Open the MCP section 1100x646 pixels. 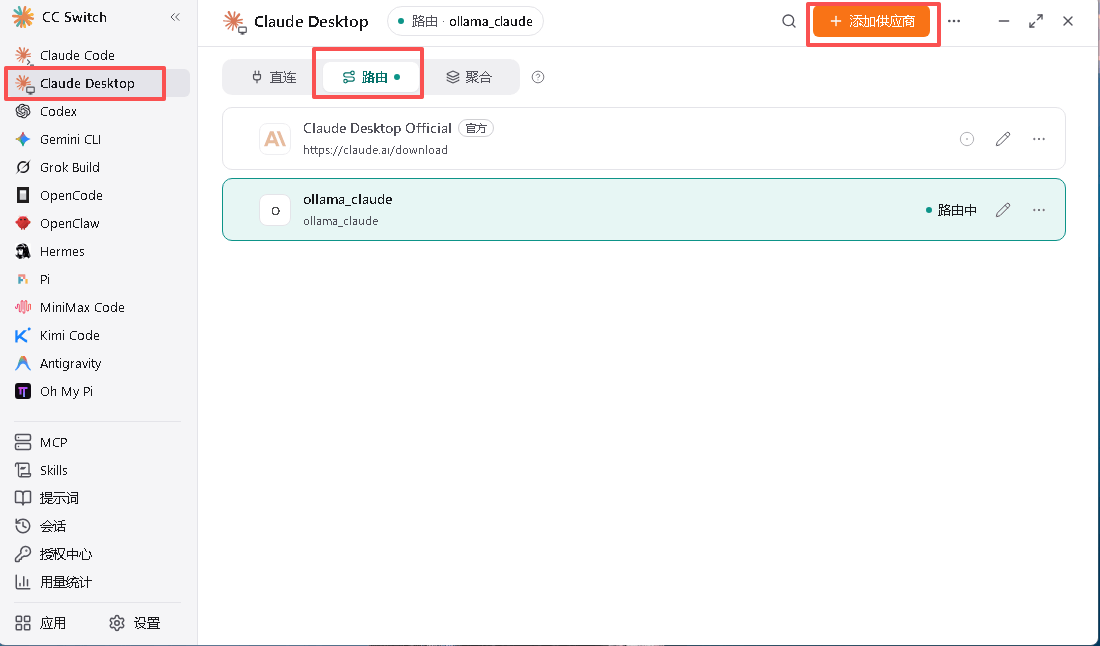pos(53,443)
